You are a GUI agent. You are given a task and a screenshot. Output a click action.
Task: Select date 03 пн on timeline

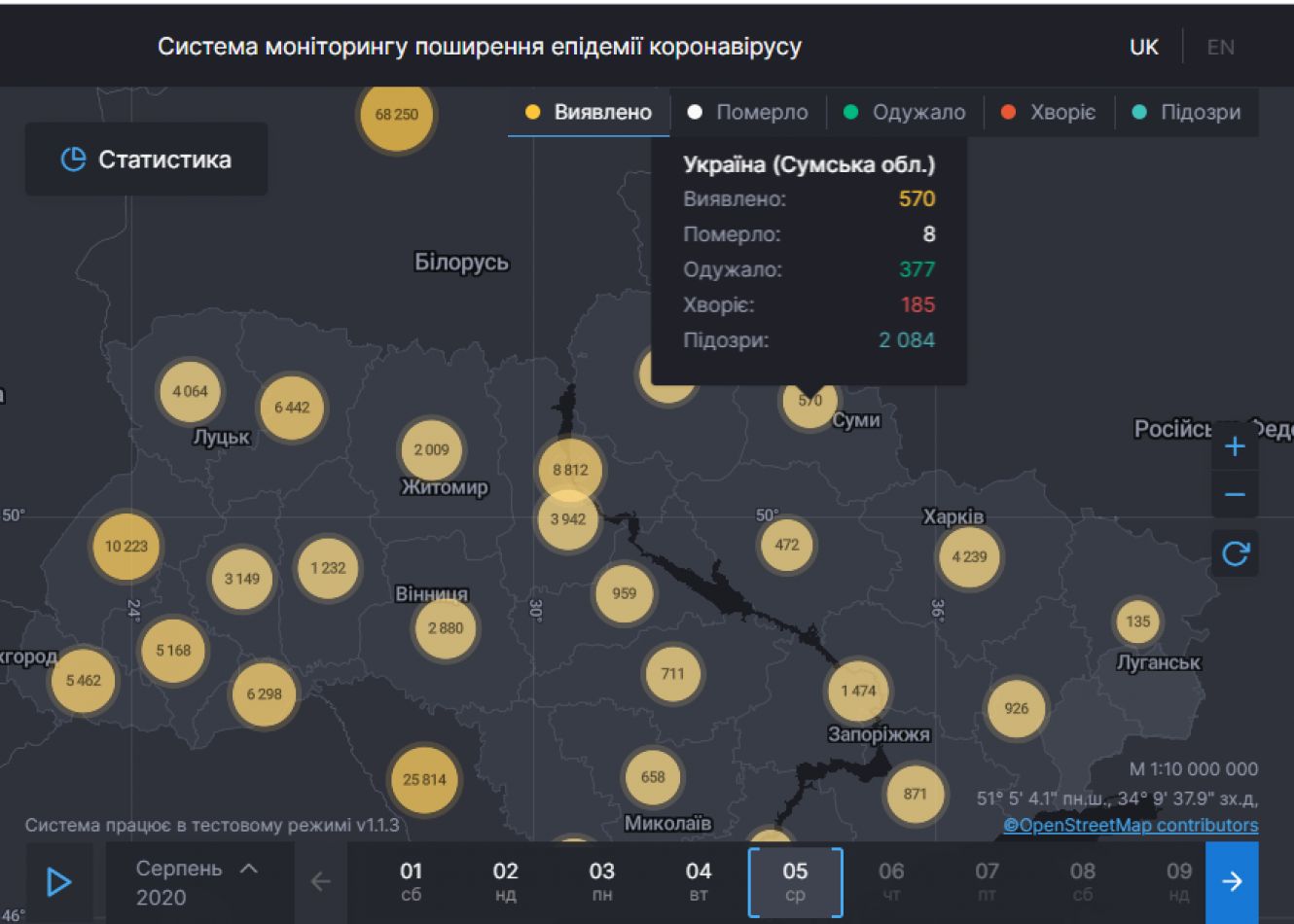coord(602,881)
